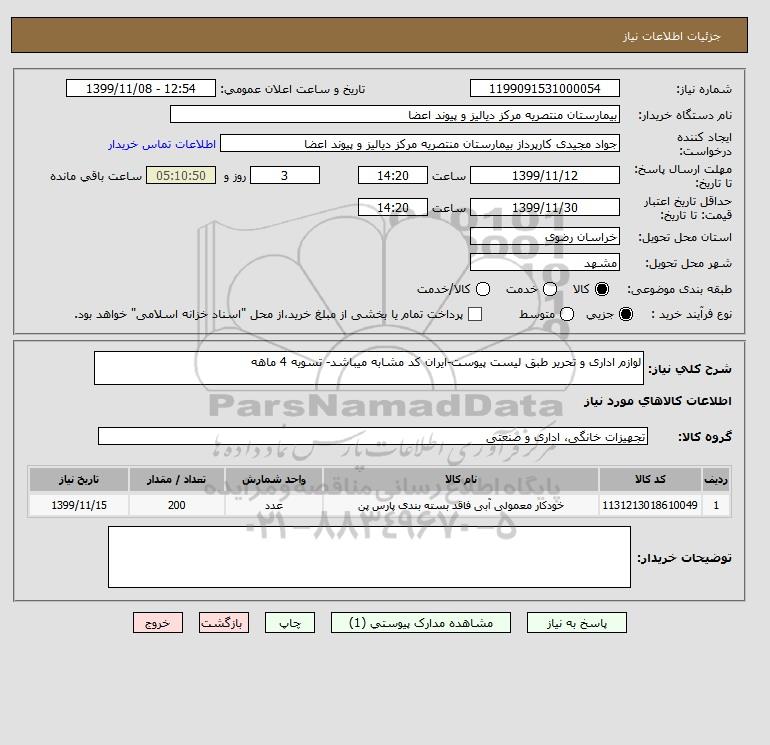Screen dimensions: 770x745
Task: Click the واحد شمارش column header
Action: tap(274, 479)
